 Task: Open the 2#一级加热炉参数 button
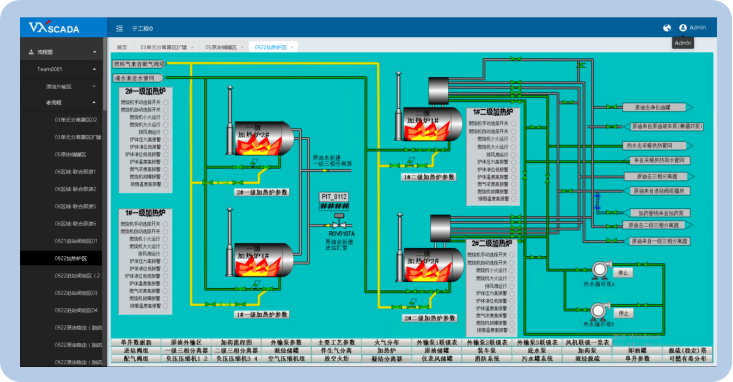(x=262, y=192)
